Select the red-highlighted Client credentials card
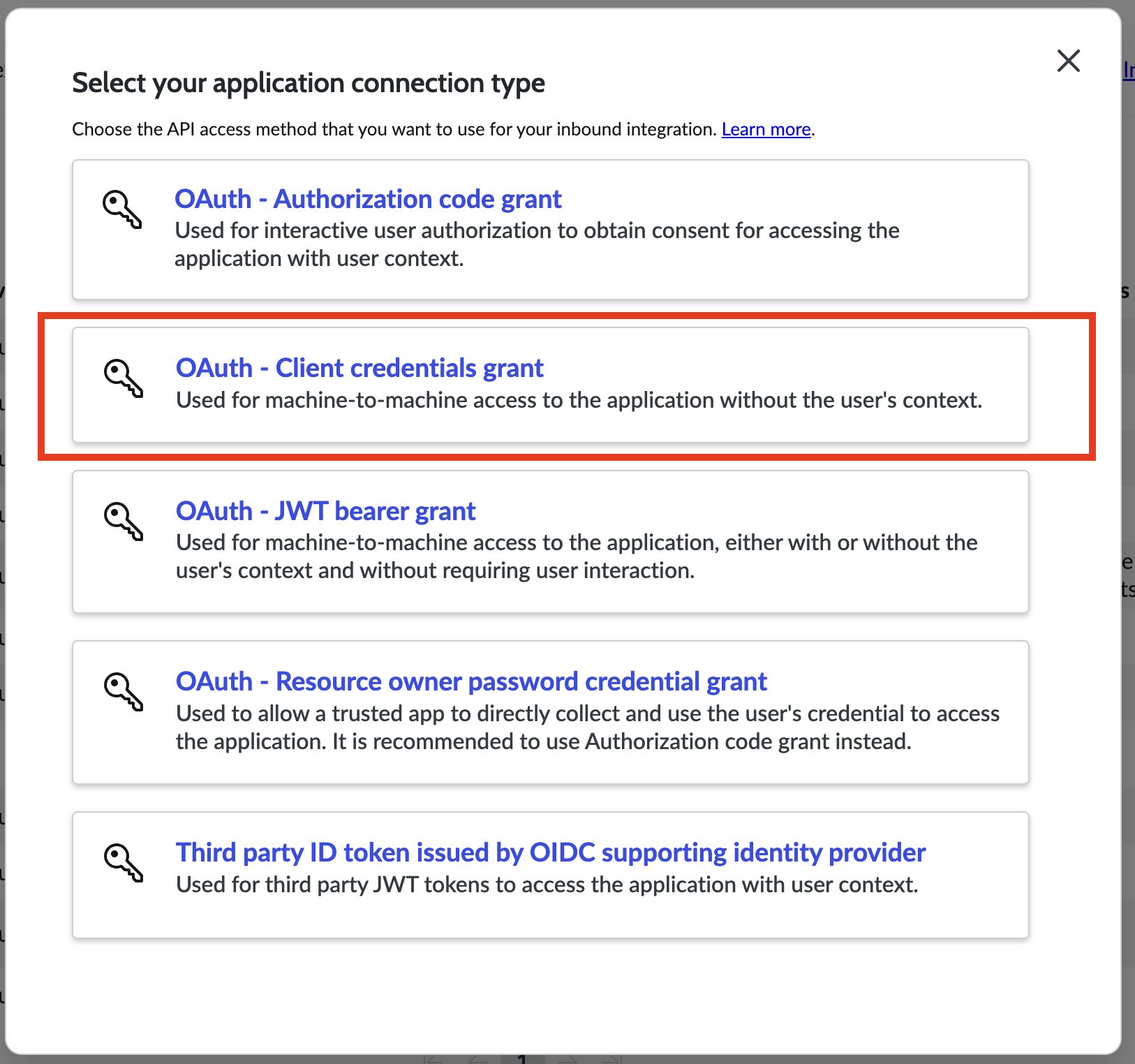This screenshot has width=1135, height=1064. 551,385
